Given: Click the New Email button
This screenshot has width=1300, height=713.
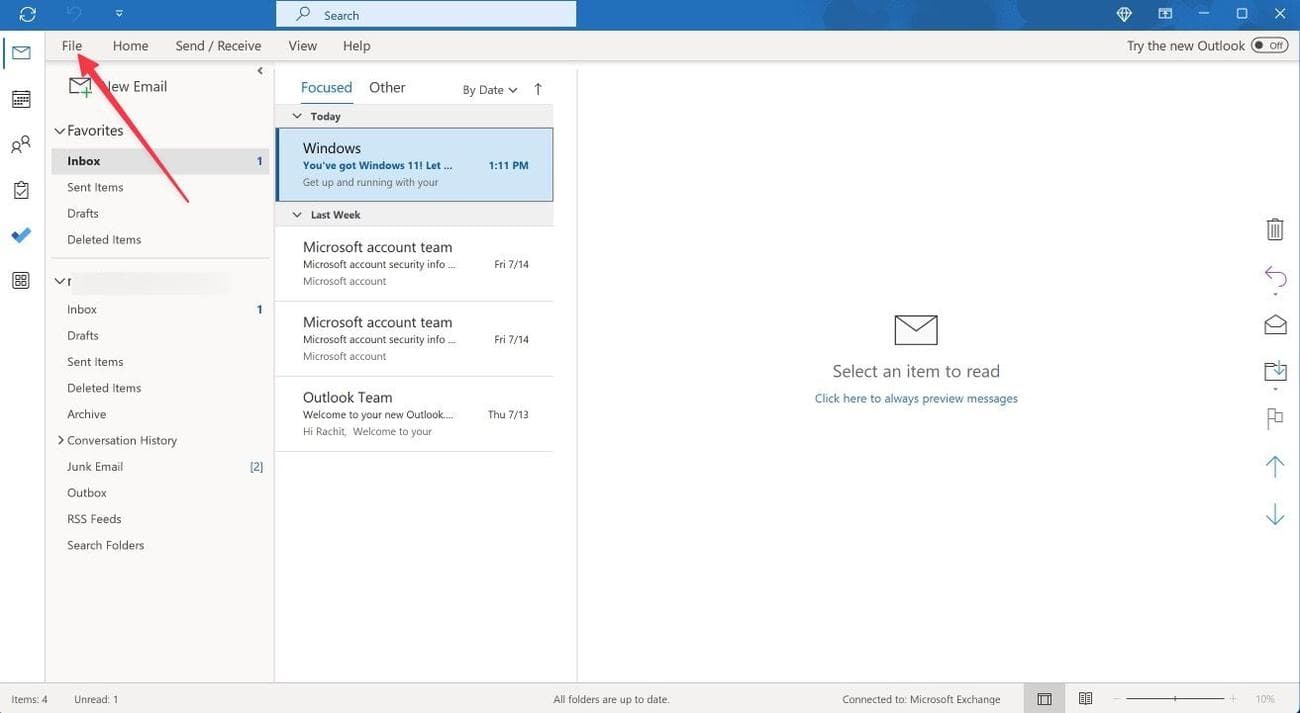Looking at the screenshot, I should (x=118, y=87).
